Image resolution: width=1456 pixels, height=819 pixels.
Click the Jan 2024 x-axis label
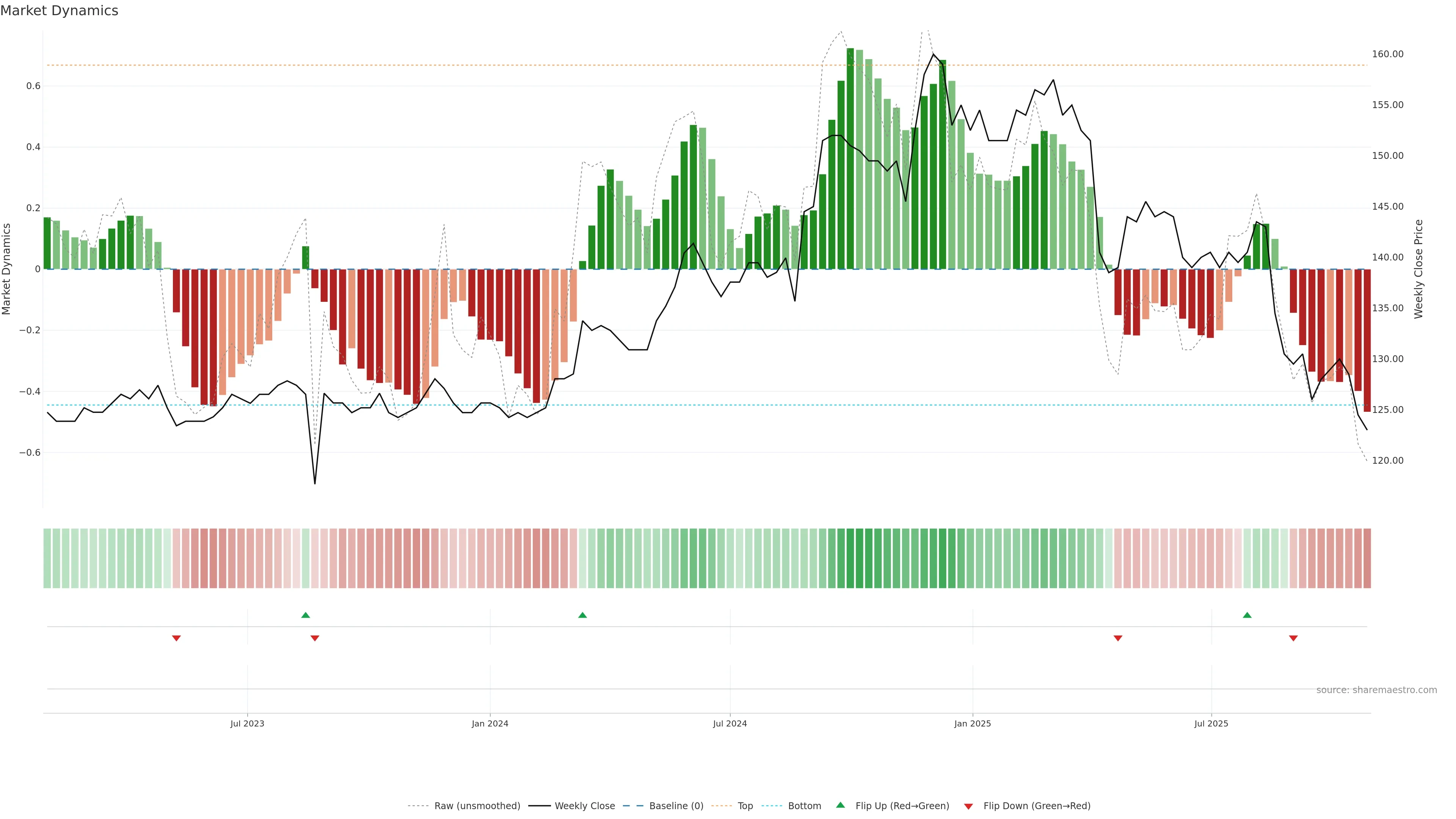coord(490,723)
